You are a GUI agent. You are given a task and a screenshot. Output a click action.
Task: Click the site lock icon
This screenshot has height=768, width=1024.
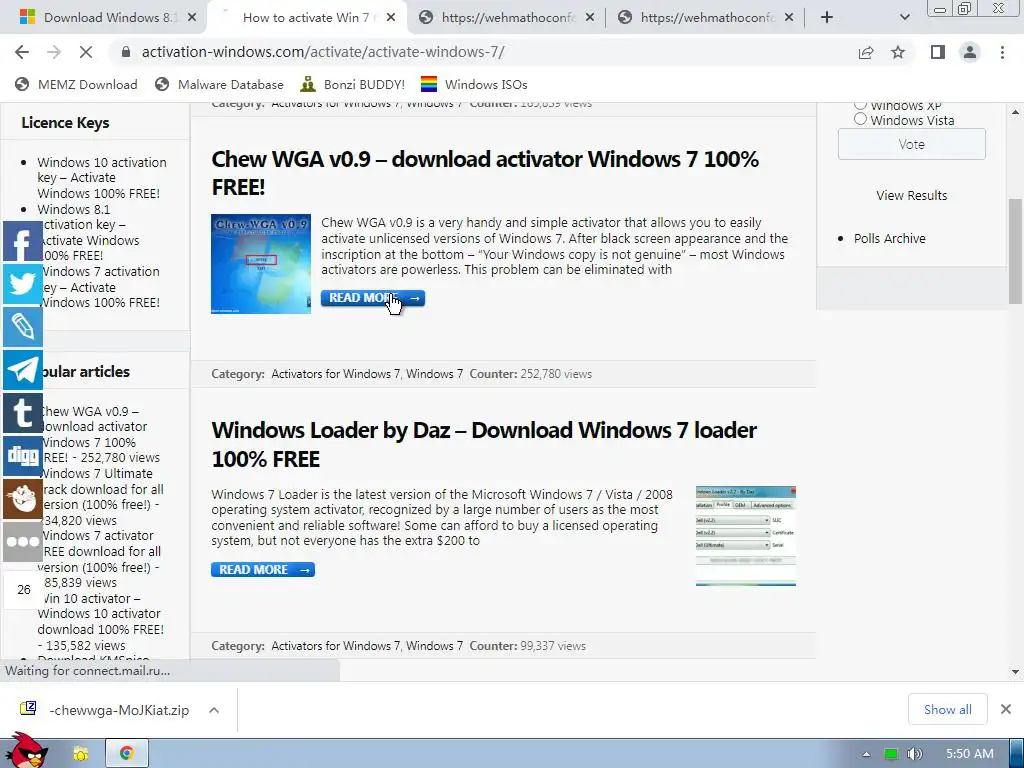click(126, 52)
